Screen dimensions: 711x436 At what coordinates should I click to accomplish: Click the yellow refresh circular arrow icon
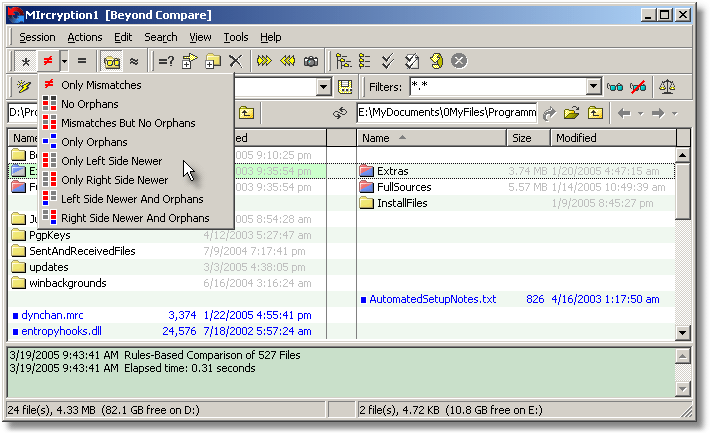[436, 61]
